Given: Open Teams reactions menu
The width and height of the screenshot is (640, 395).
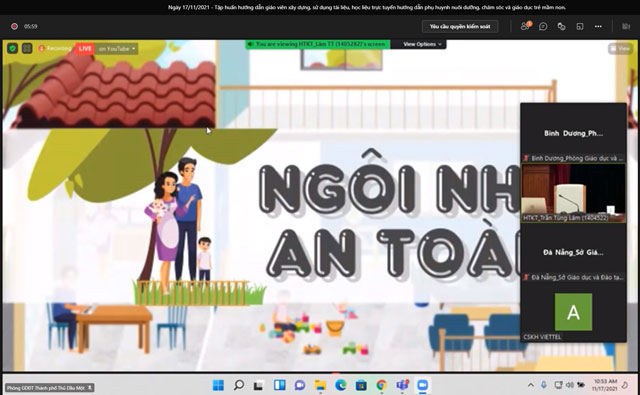Looking at the screenshot, I should coord(561,27).
